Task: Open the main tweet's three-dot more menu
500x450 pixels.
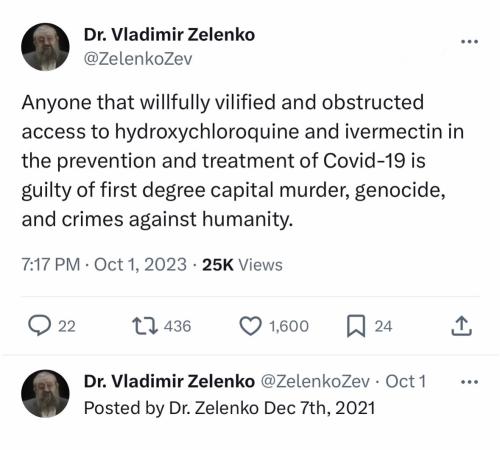Action: 469,42
